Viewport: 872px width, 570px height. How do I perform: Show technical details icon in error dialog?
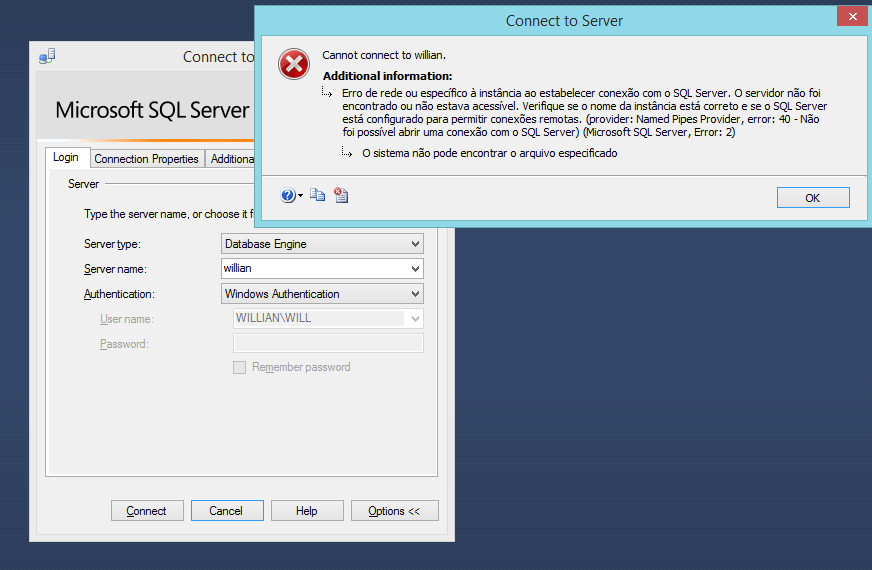point(341,195)
